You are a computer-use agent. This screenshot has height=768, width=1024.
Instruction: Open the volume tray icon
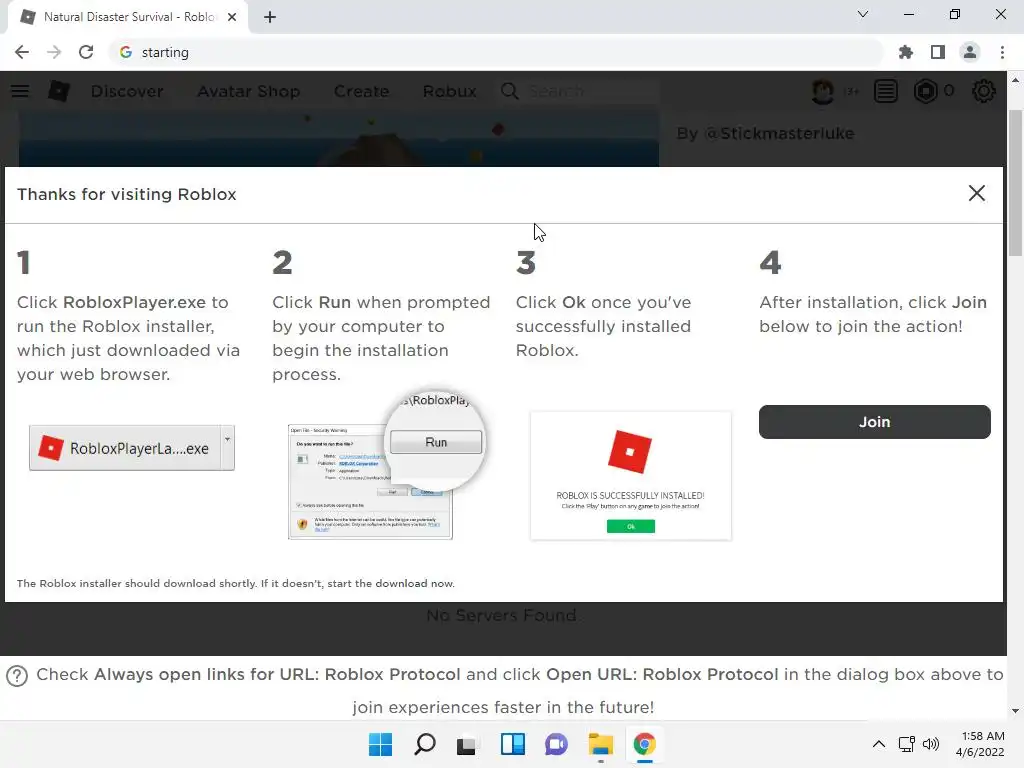tap(931, 744)
